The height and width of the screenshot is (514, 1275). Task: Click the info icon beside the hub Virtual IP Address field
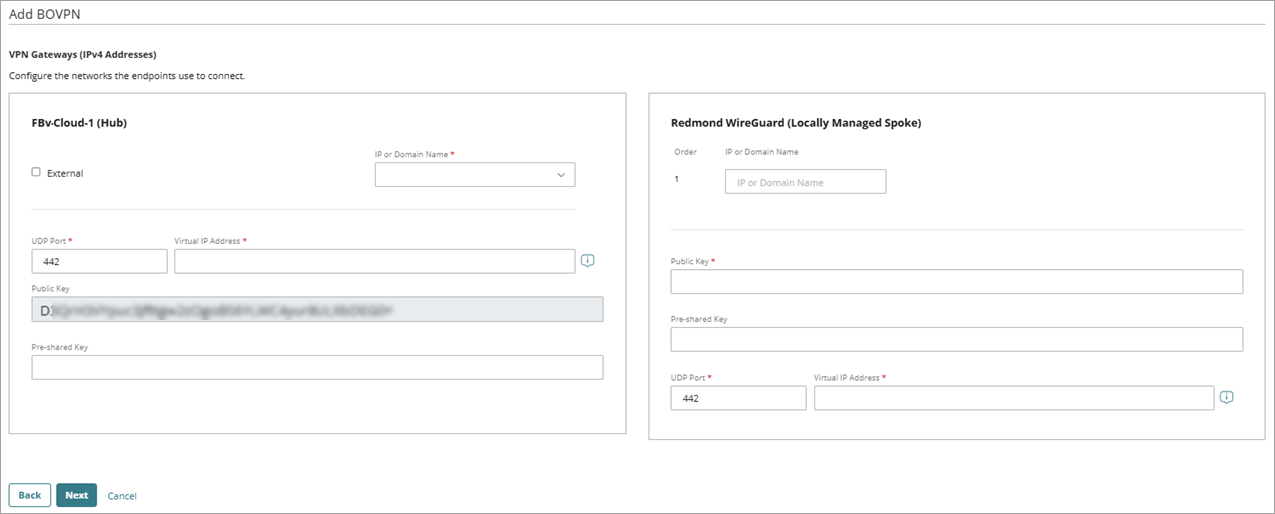[x=588, y=261]
